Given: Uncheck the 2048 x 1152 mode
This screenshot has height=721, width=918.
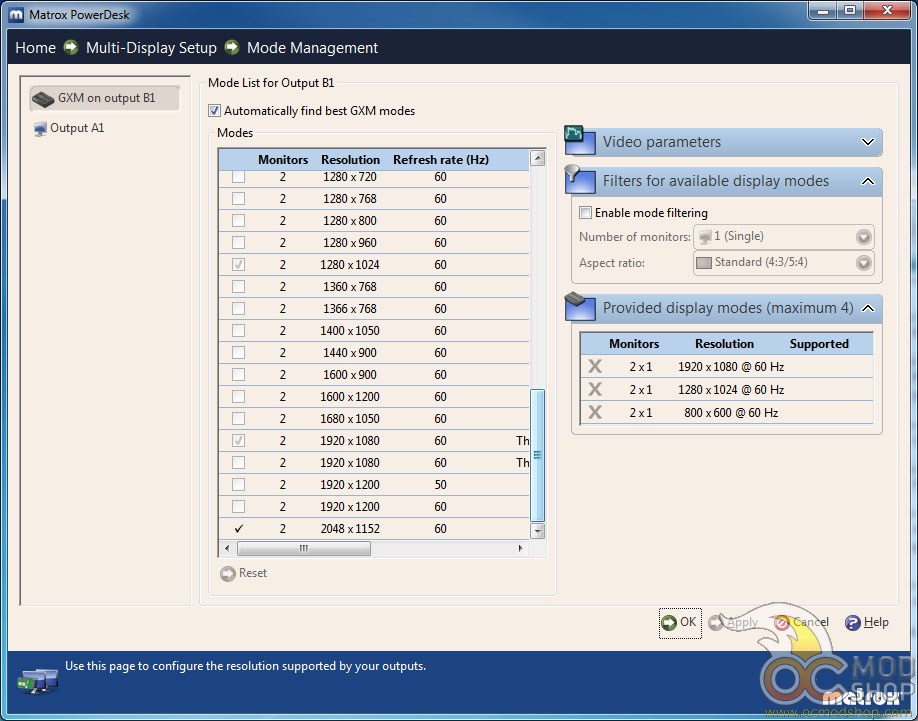Looking at the screenshot, I should tap(238, 528).
